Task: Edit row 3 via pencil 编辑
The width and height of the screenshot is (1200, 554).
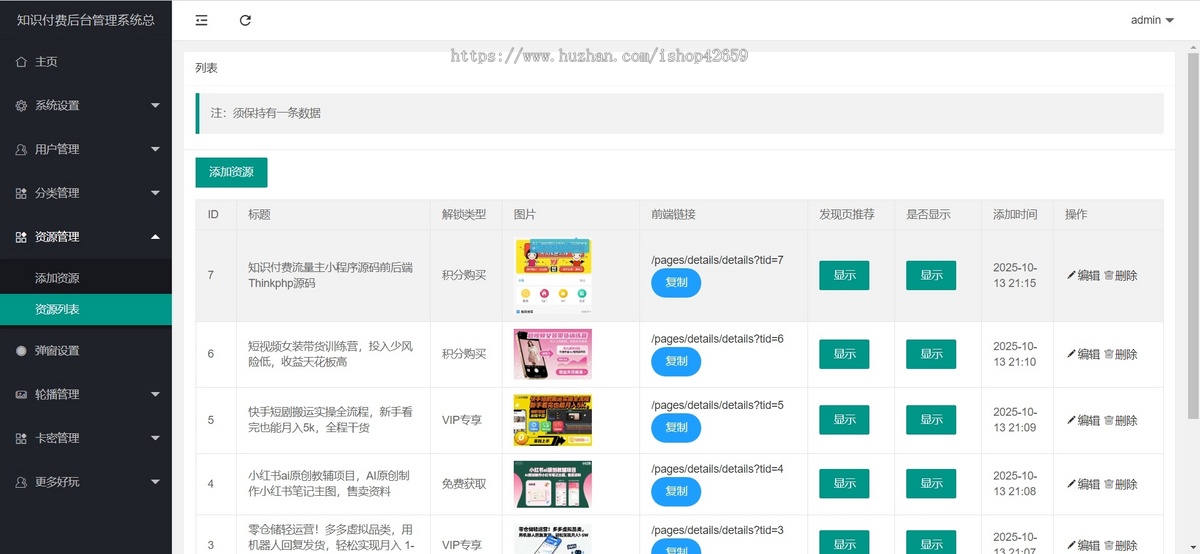Action: tap(1083, 545)
